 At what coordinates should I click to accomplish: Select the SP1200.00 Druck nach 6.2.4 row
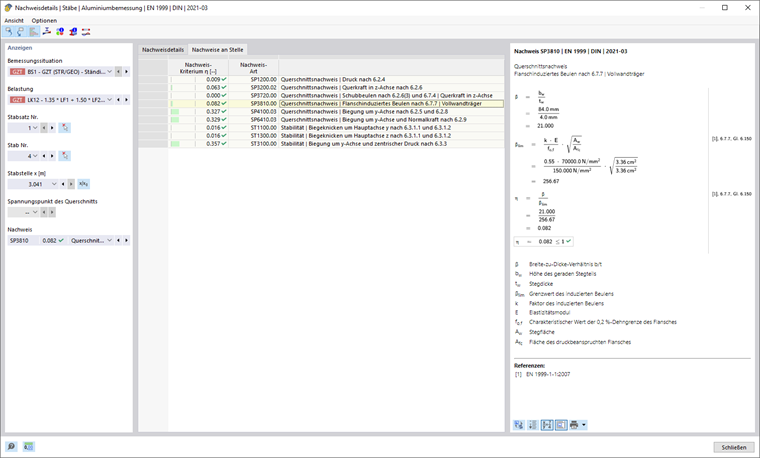(x=321, y=79)
